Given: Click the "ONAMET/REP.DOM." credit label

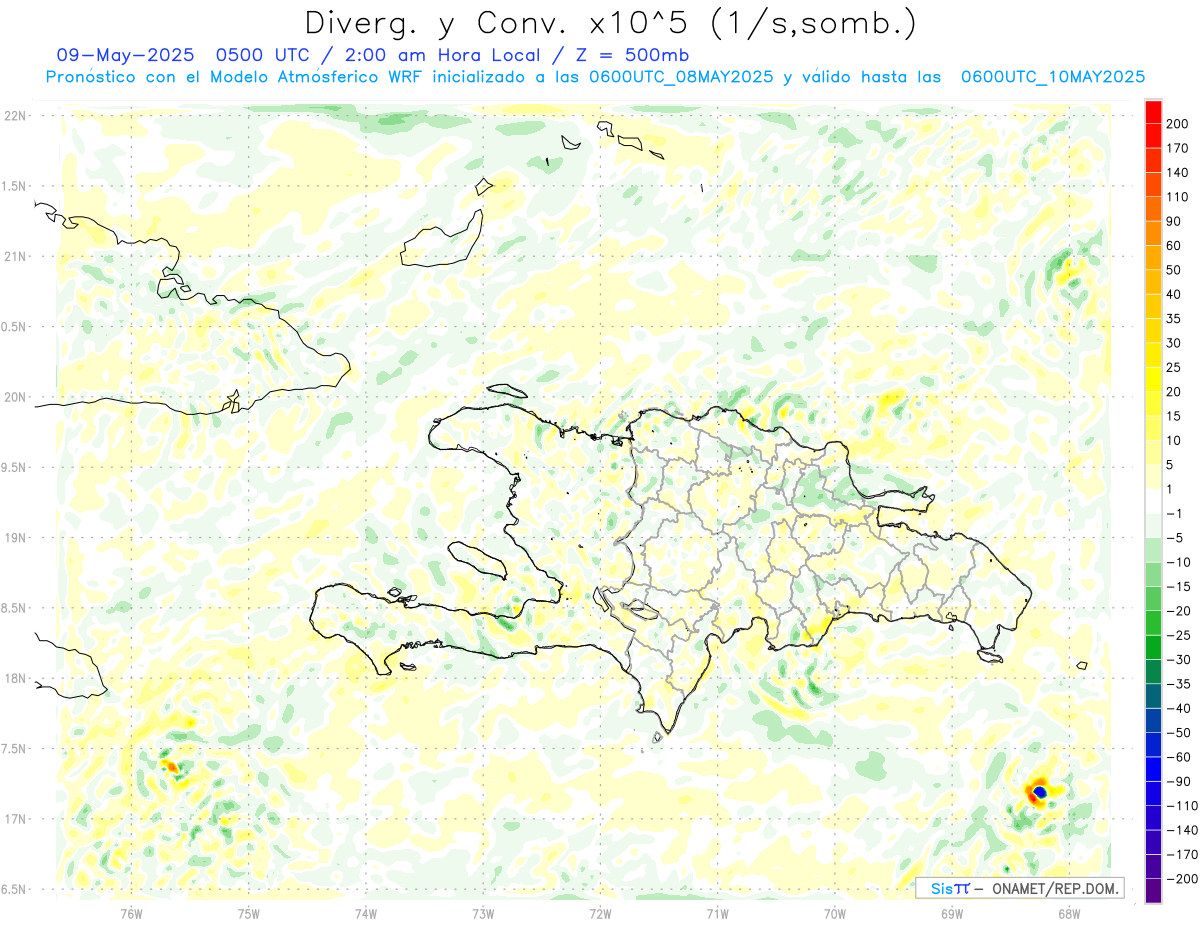Looking at the screenshot, I should pyautogui.click(x=1053, y=888).
